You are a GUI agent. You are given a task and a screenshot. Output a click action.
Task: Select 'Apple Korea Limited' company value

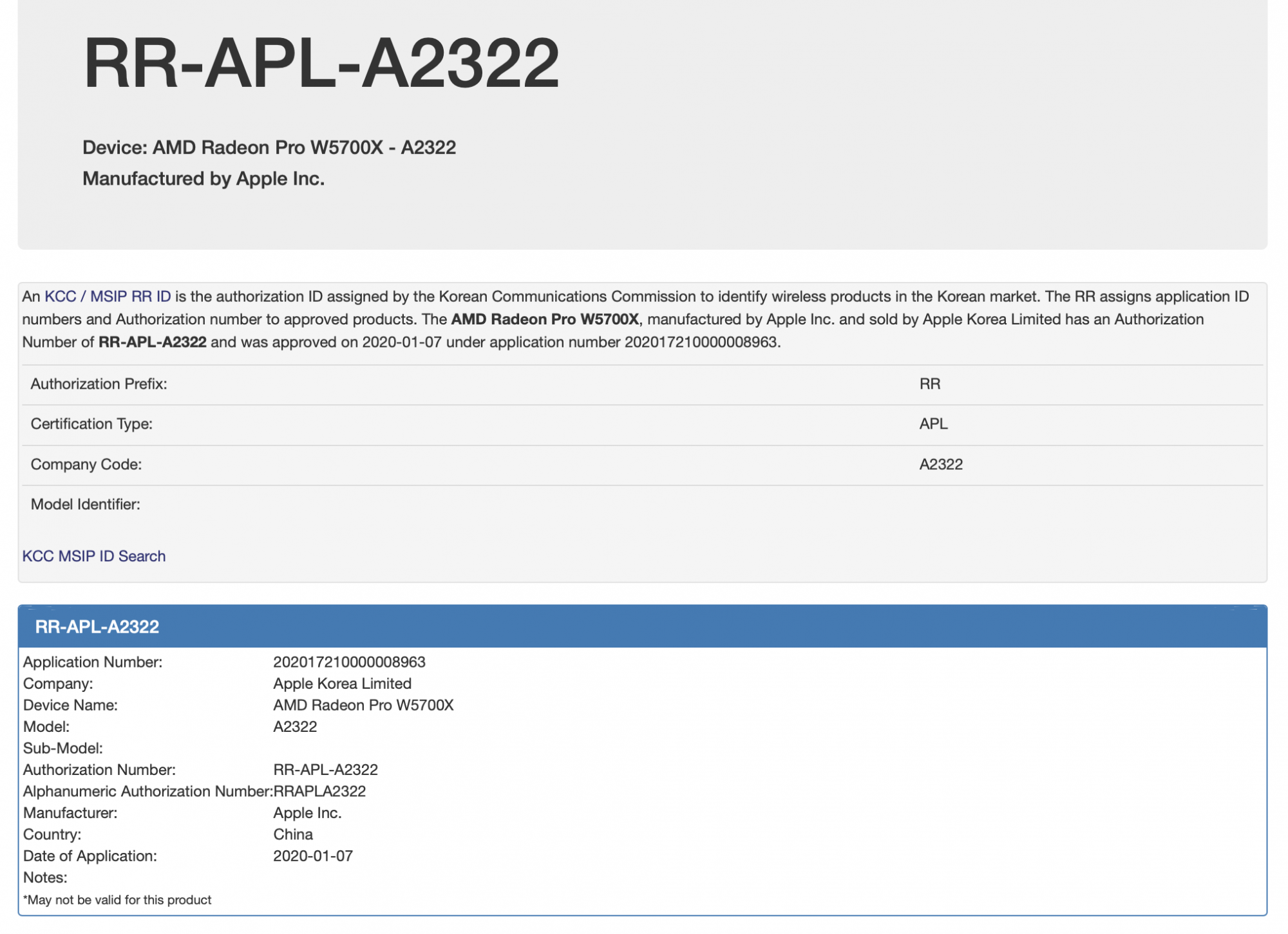(x=343, y=684)
